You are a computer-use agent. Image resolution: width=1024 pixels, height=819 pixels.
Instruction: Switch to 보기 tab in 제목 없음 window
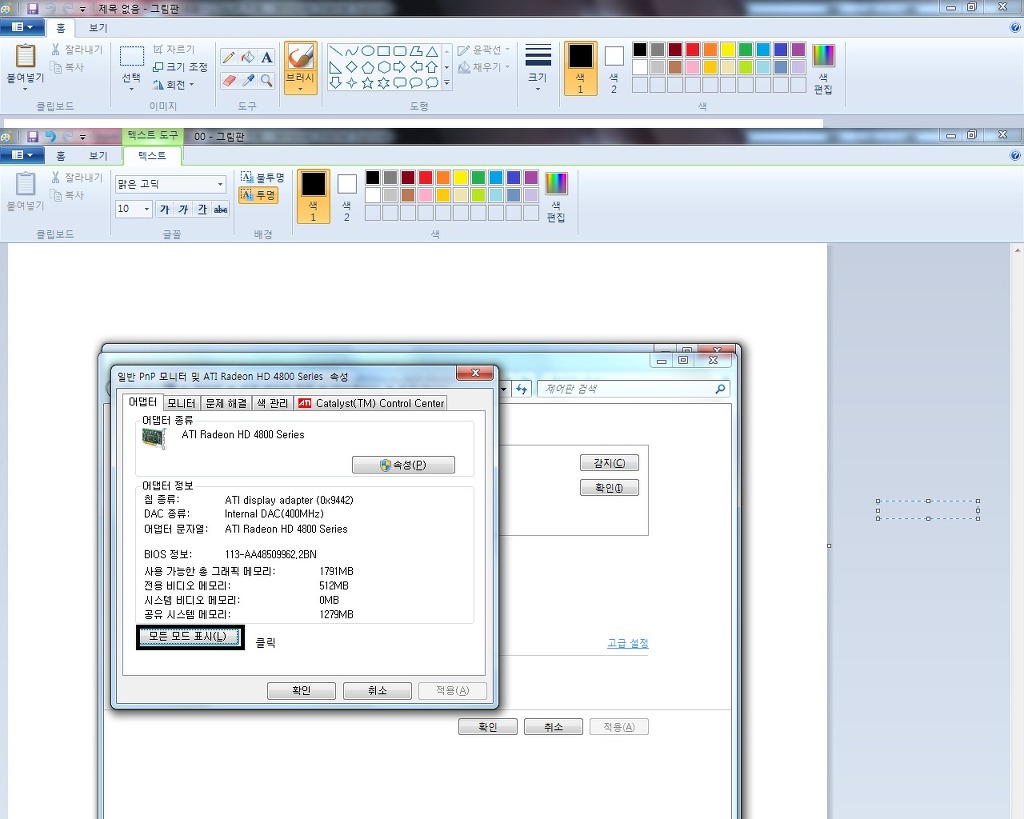click(x=98, y=28)
